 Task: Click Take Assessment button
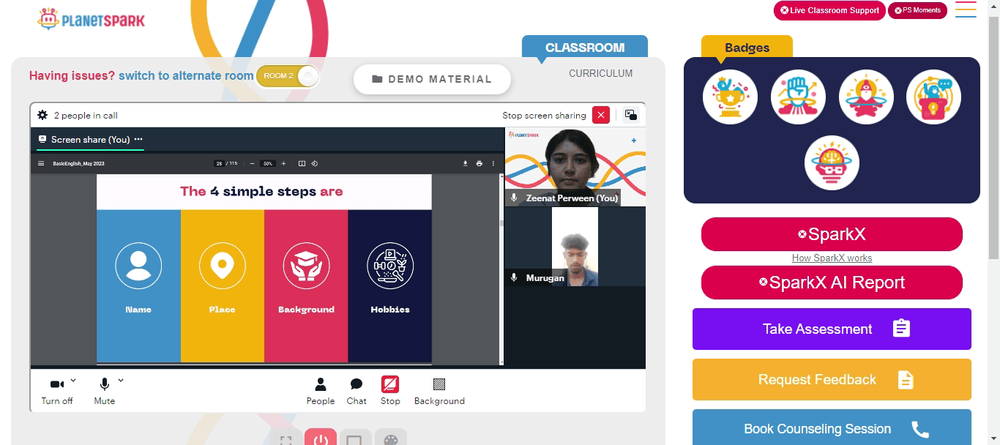click(x=832, y=329)
